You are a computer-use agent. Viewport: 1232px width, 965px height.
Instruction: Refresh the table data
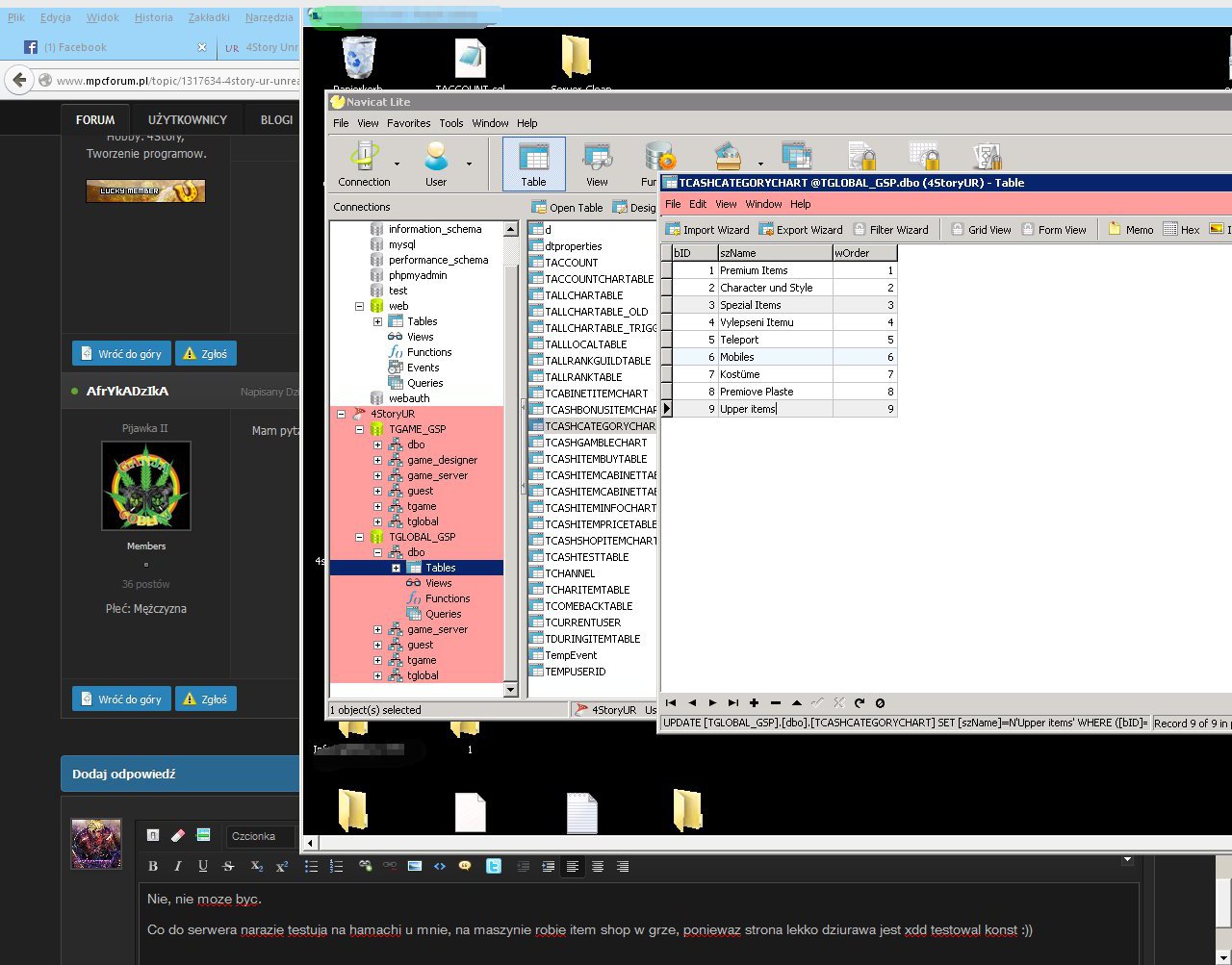click(860, 703)
